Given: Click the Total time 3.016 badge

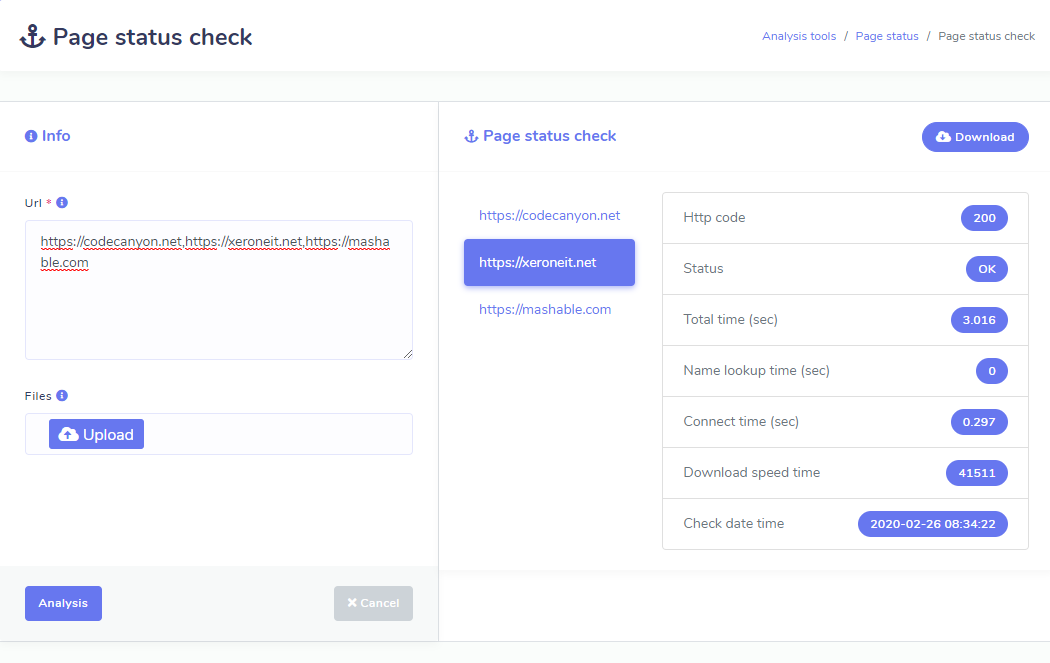Looking at the screenshot, I should coord(978,320).
